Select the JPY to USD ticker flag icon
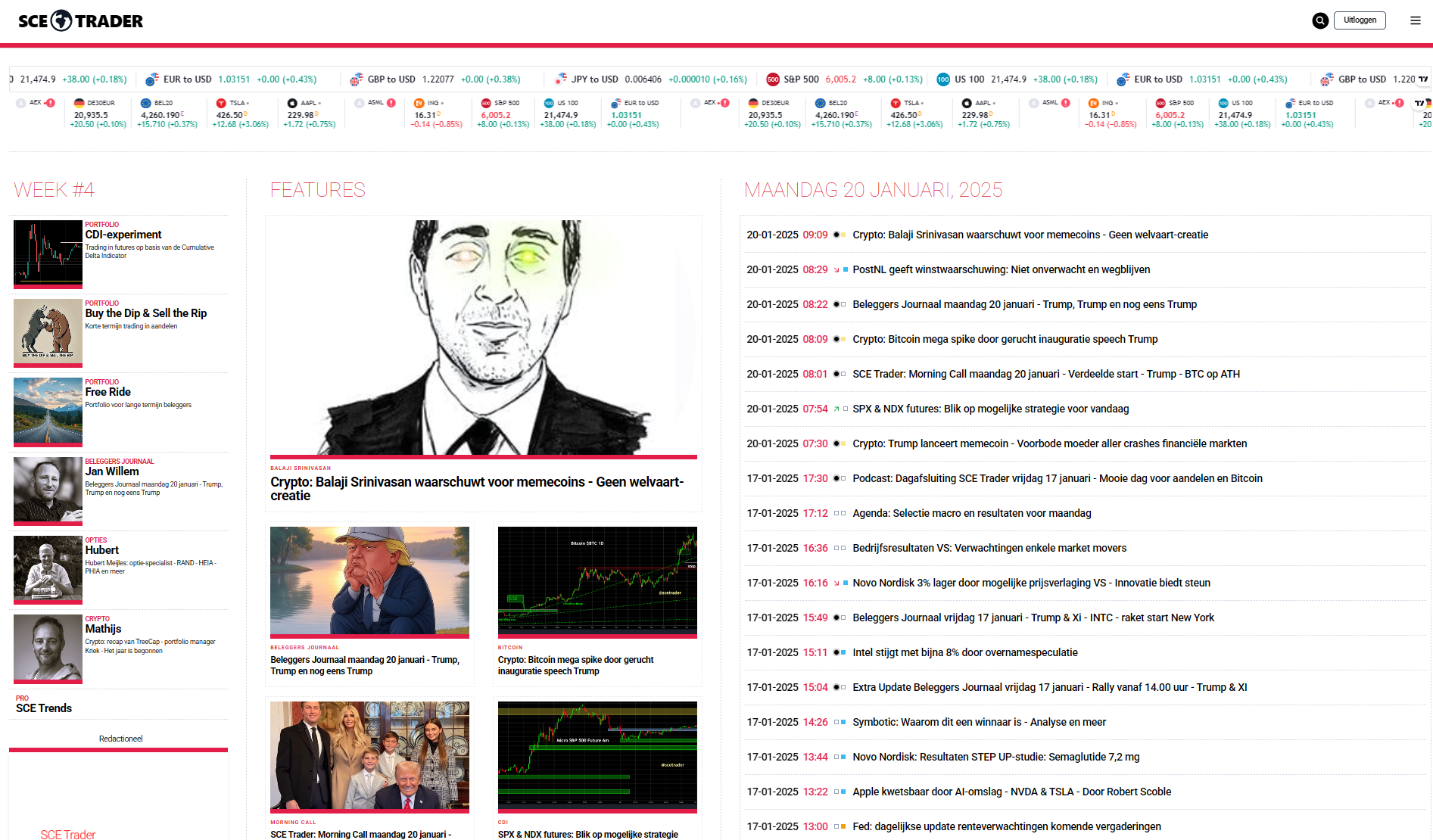This screenshot has width=1433, height=840. [561, 79]
